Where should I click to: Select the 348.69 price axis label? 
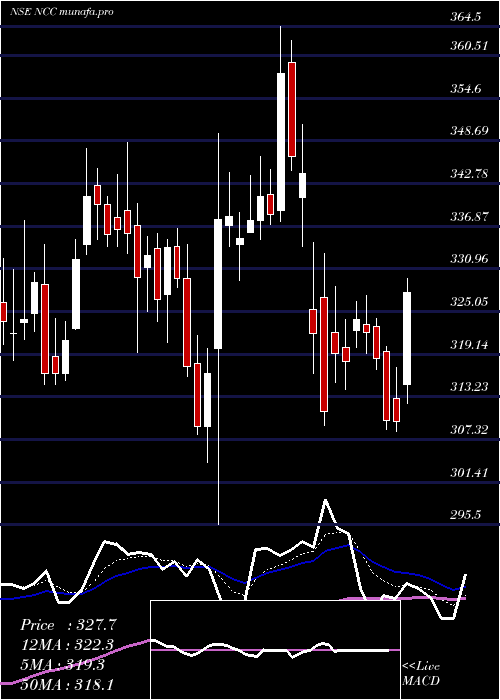point(468,131)
